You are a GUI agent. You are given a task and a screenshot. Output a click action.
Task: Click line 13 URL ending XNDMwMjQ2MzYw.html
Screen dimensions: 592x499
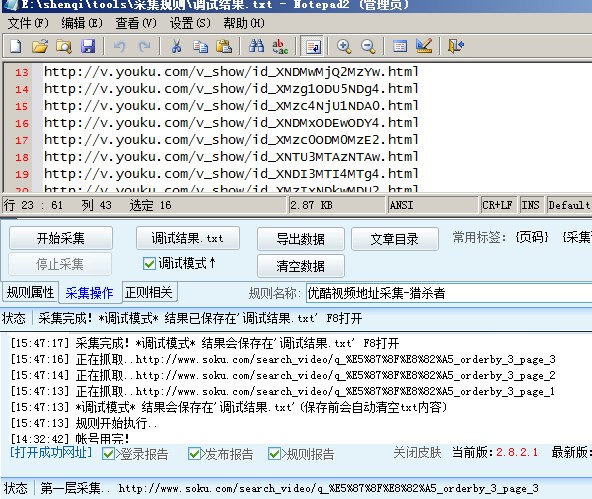pyautogui.click(x=231, y=71)
